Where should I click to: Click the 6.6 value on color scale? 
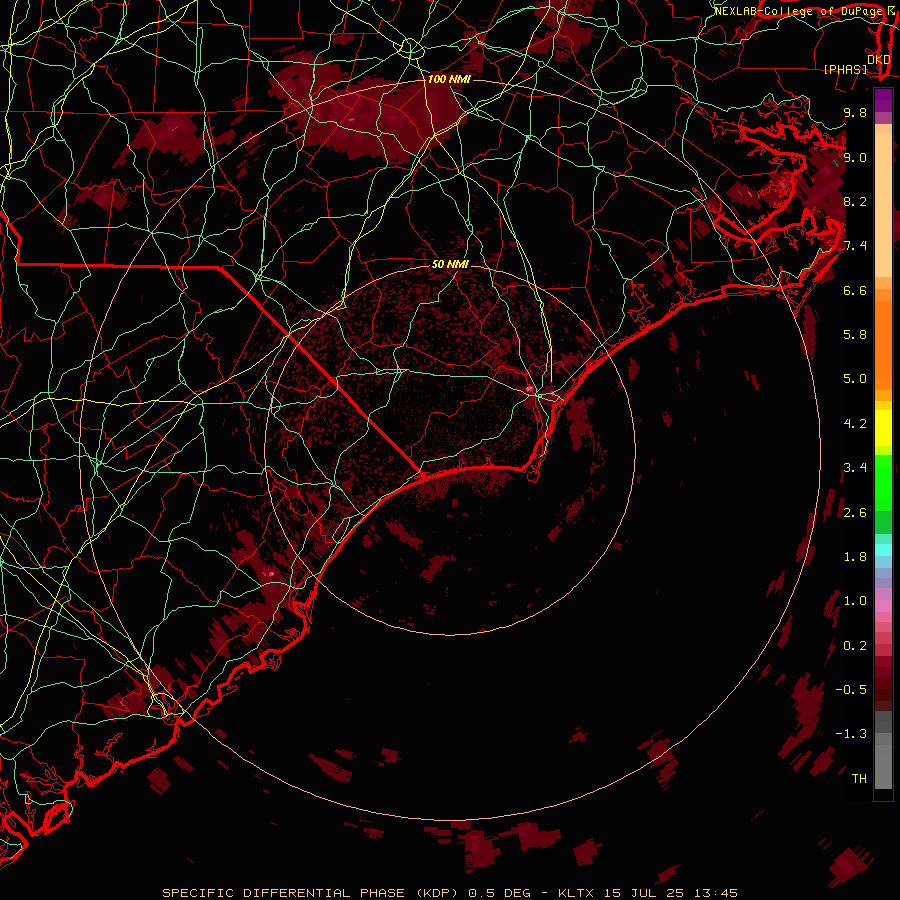pos(855,290)
